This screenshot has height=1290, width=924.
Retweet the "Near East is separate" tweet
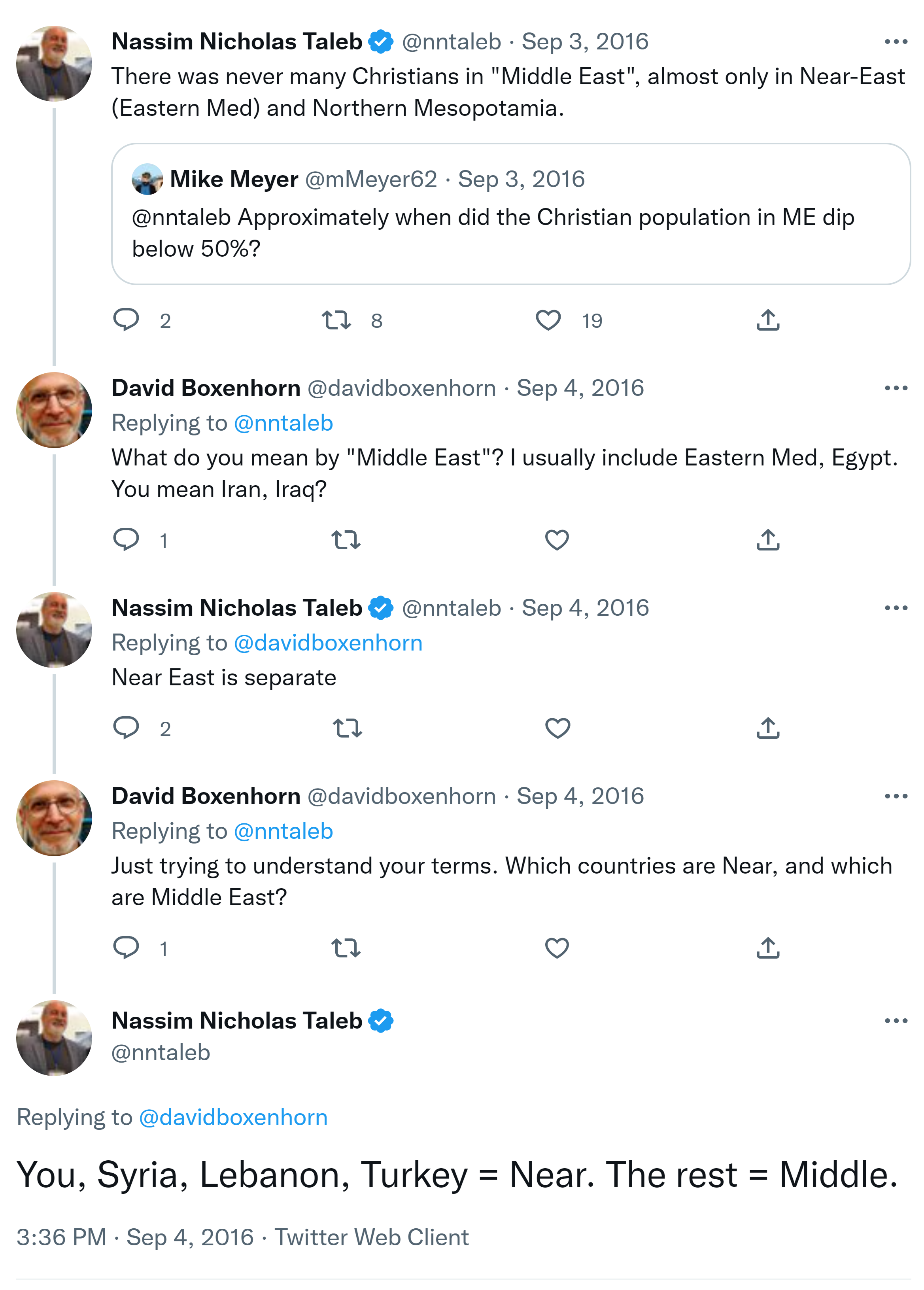point(347,728)
